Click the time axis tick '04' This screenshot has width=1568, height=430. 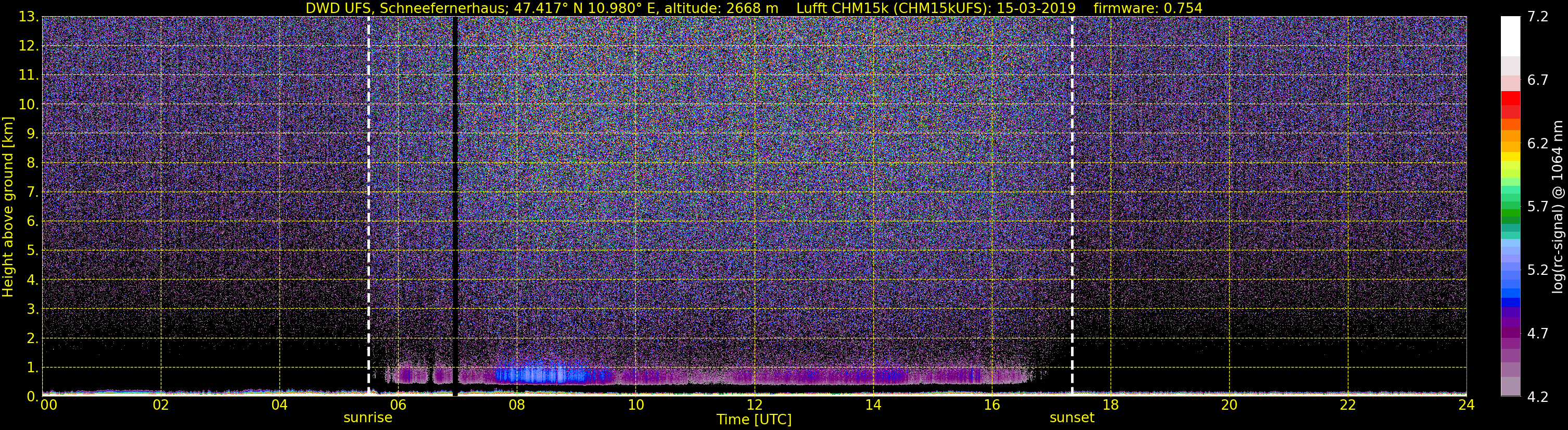tap(279, 405)
